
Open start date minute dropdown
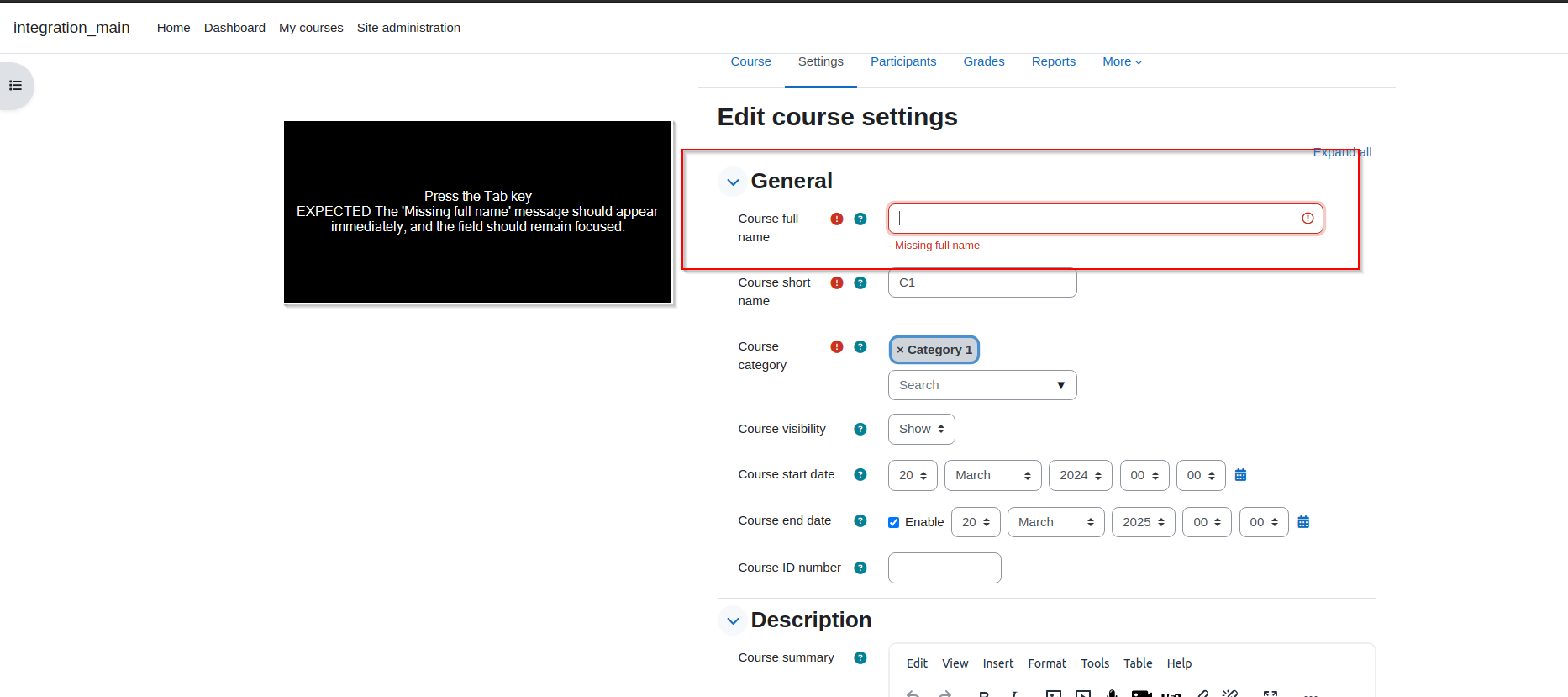(1201, 475)
